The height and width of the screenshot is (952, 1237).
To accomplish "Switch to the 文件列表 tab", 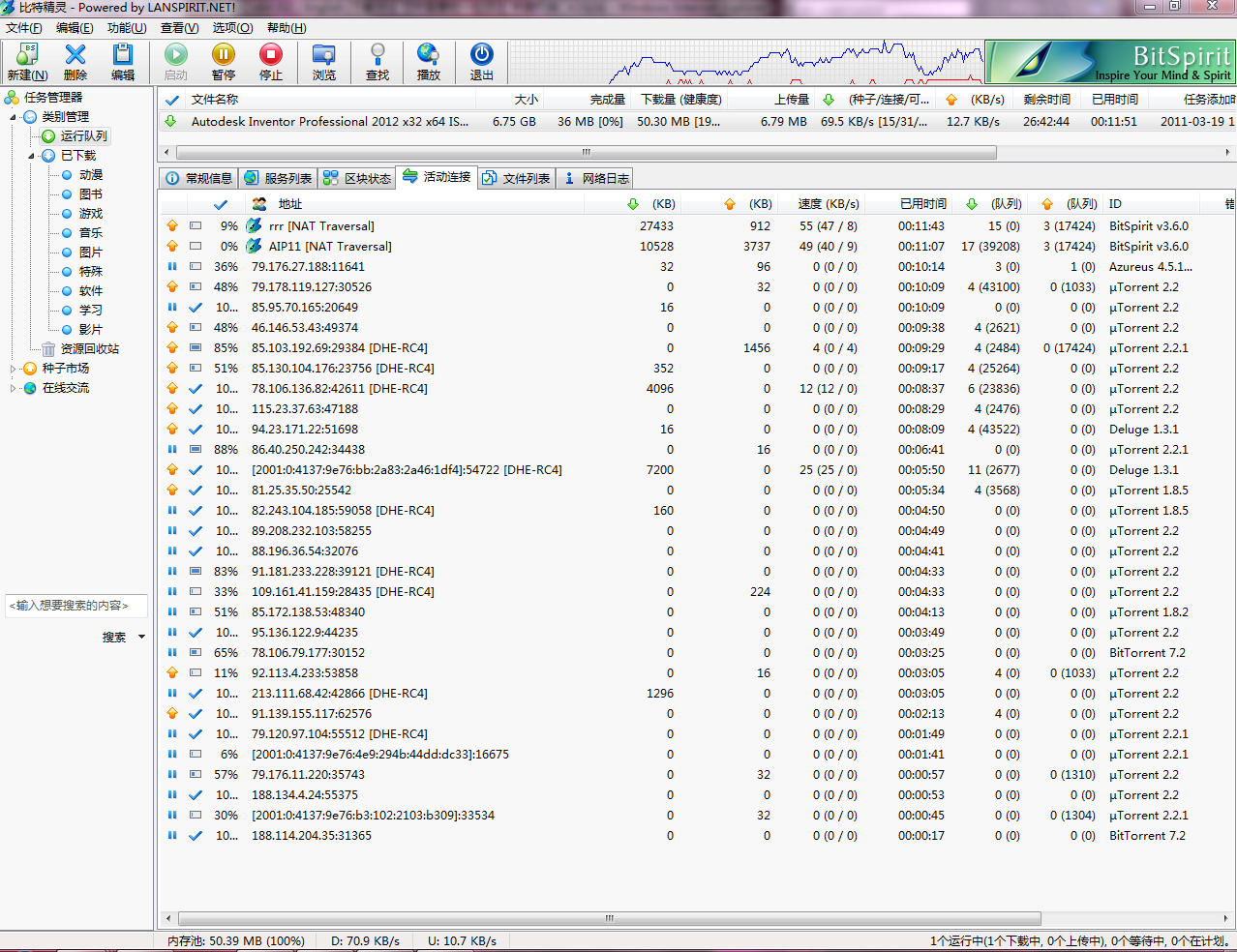I will pyautogui.click(x=517, y=178).
